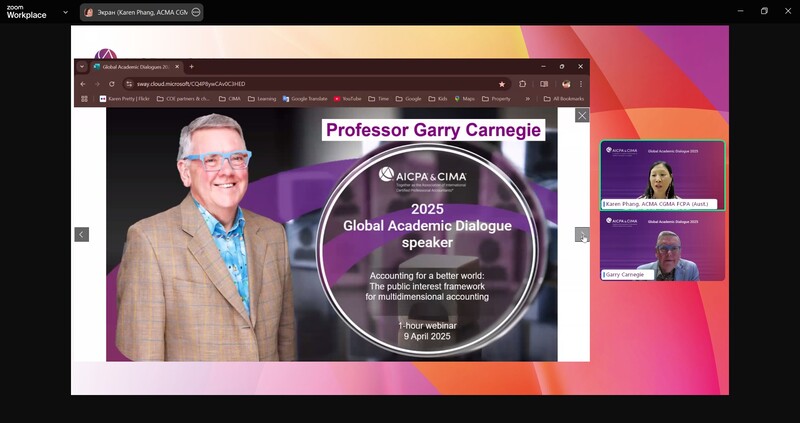Open screen share tab more options button
The image size is (800, 423).
point(196,12)
